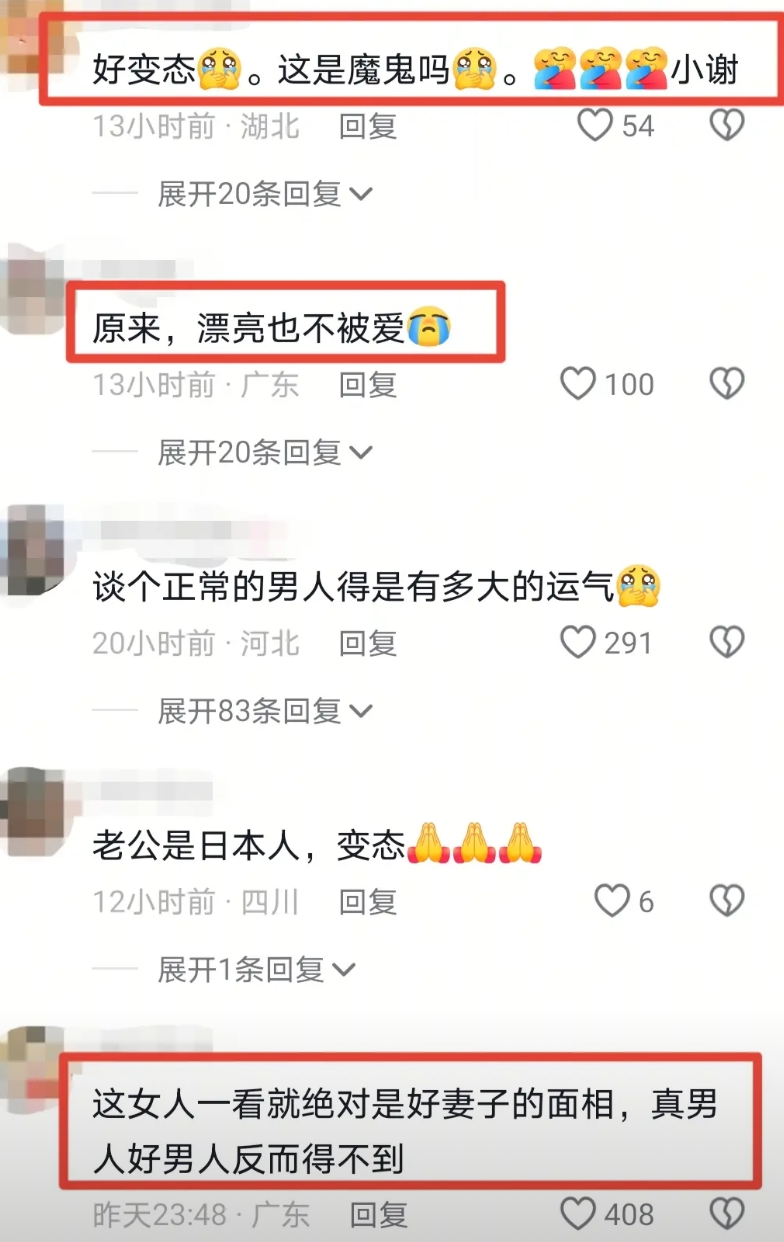Viewport: 784px width, 1242px height.
Task: Dislike the Hubei comment using broken heart
Action: tap(727, 125)
